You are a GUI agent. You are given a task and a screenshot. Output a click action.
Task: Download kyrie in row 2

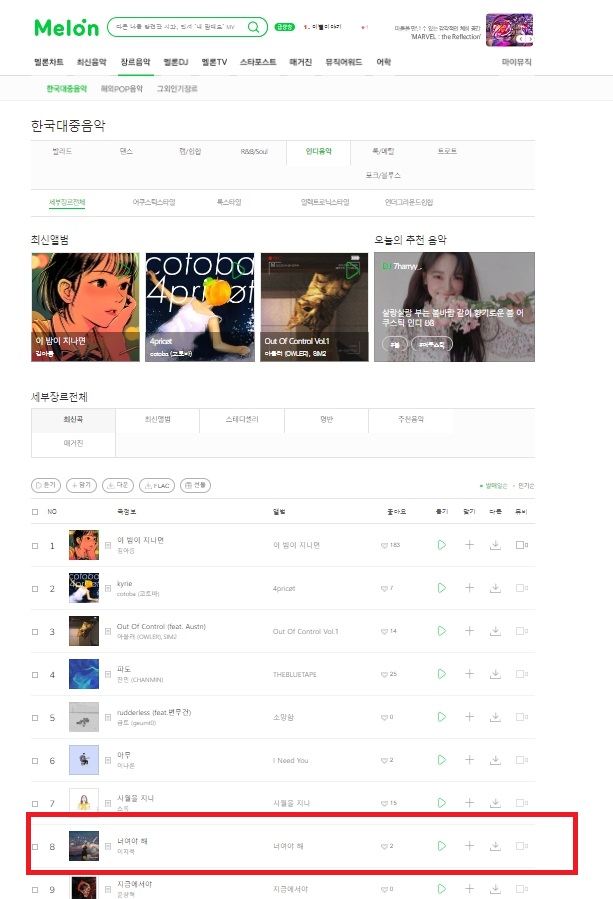[x=495, y=588]
